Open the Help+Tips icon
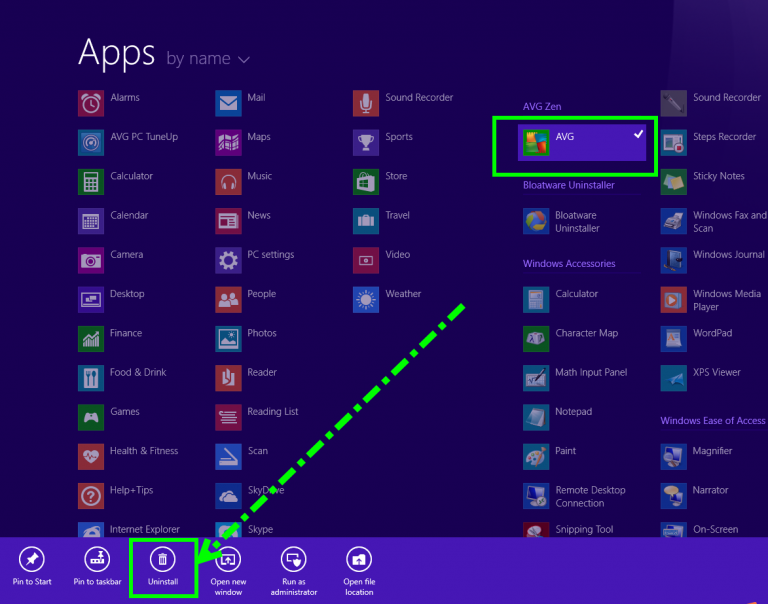Screen dimensions: 768x604 click(91, 495)
